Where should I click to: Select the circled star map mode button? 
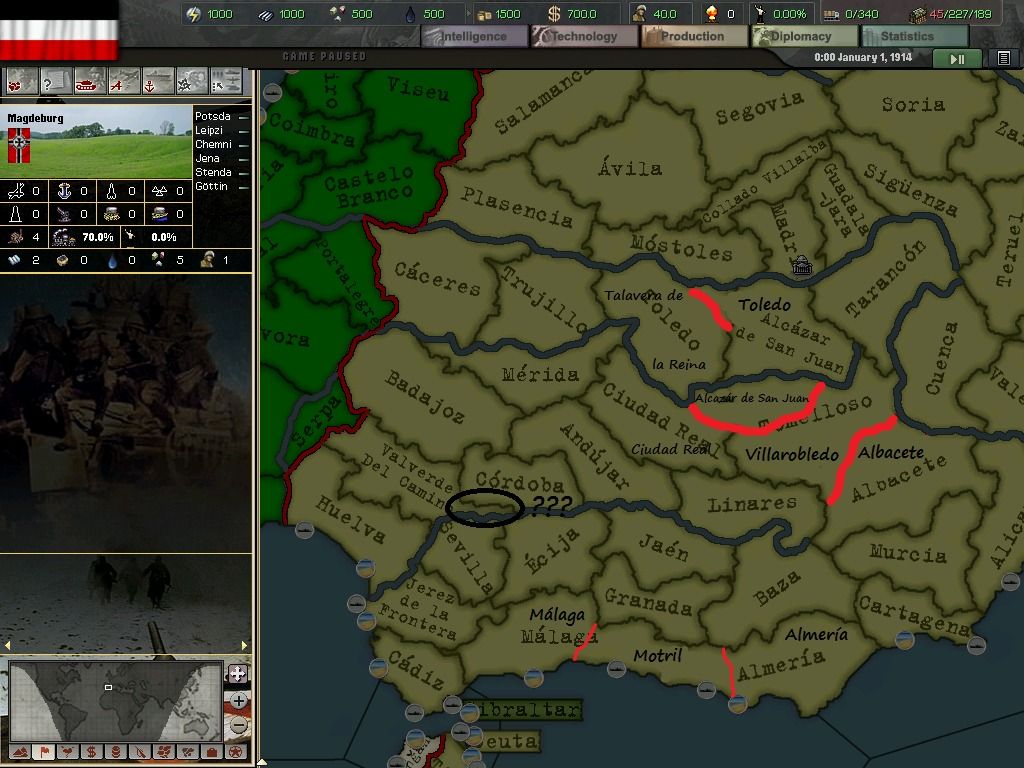point(236,752)
